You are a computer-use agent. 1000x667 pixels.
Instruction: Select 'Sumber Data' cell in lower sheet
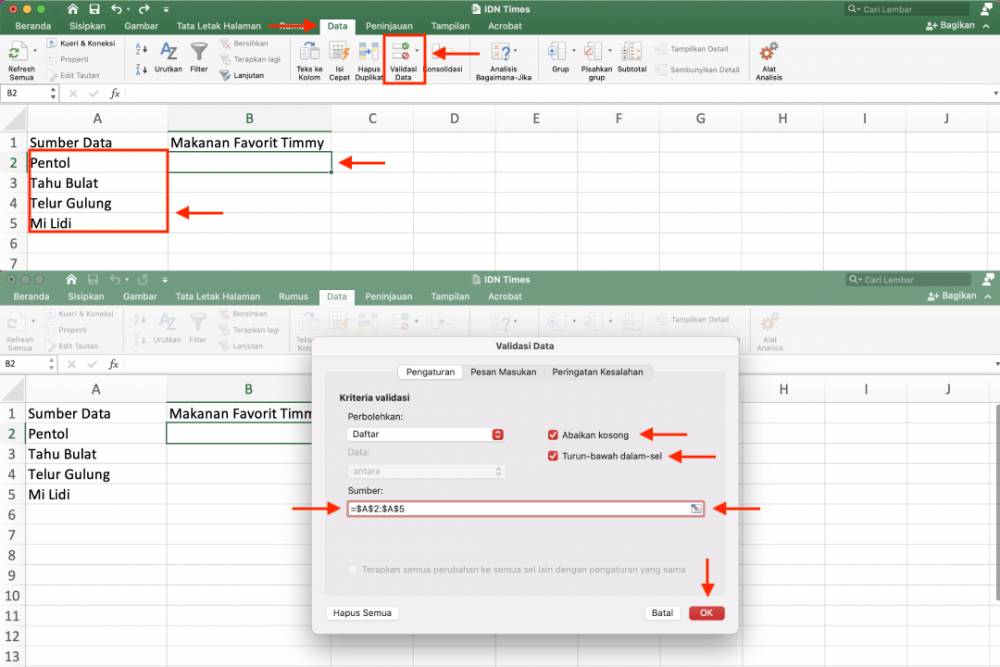(96, 413)
